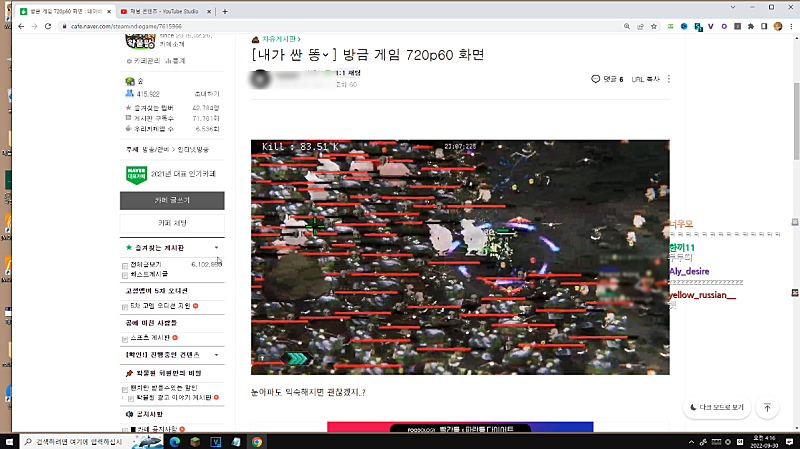Open the green extension icon in toolbar

click(670, 27)
